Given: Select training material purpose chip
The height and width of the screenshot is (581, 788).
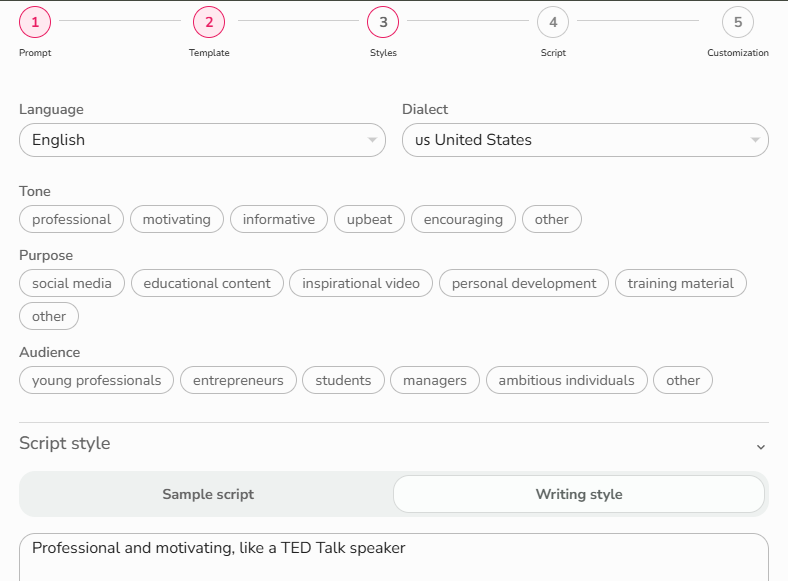Looking at the screenshot, I should click(x=681, y=283).
